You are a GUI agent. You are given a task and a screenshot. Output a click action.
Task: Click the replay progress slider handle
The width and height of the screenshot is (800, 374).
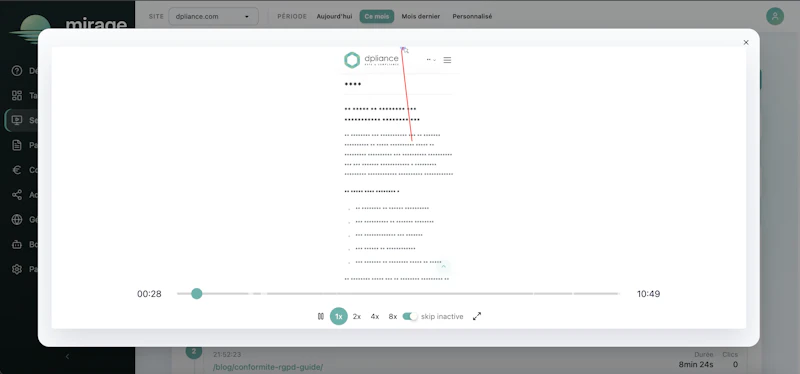click(196, 293)
